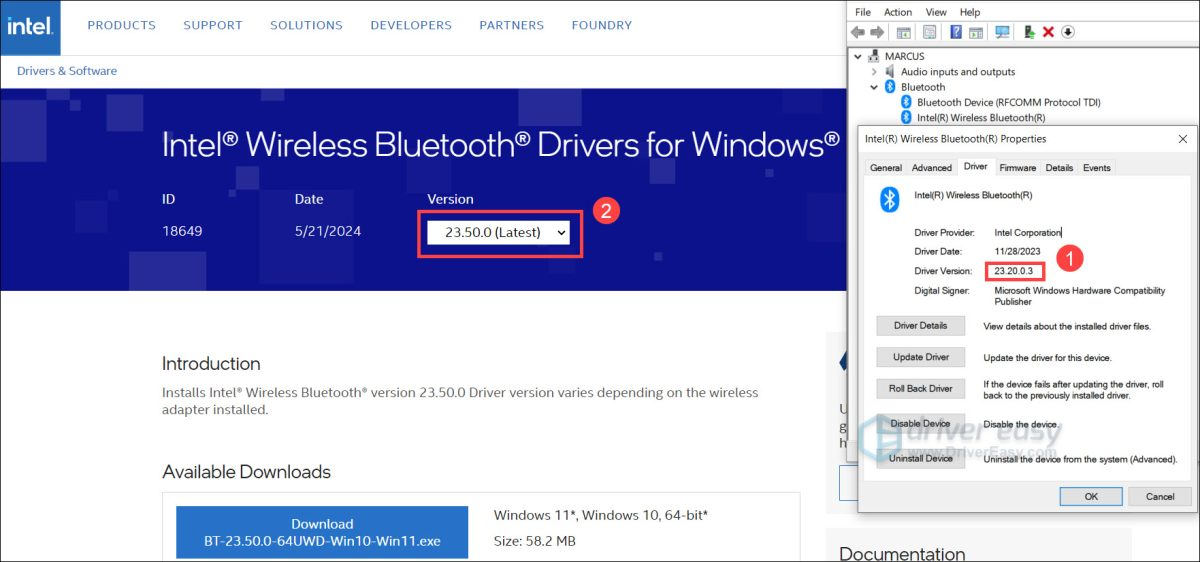Screen dimensions: 1200x562
Task: Click the update driver green arrow icon
Action: pyautogui.click(x=1029, y=32)
